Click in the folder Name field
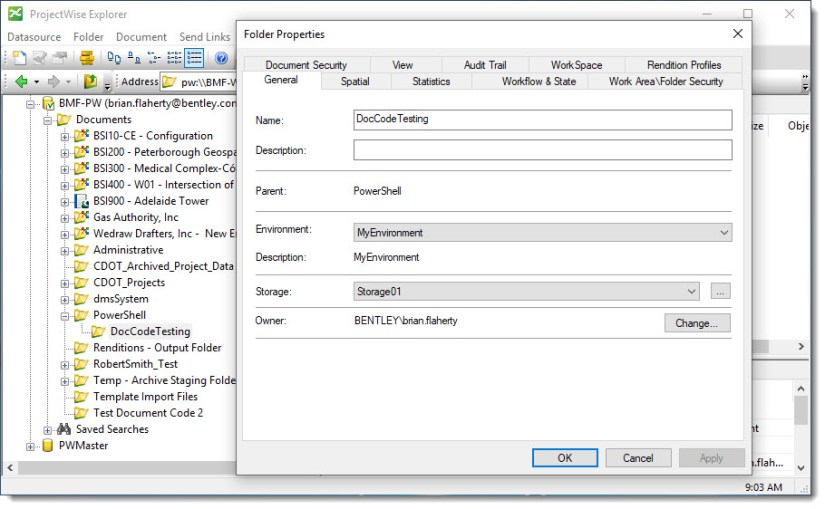Screen dimensions: 825x509 pos(542,120)
